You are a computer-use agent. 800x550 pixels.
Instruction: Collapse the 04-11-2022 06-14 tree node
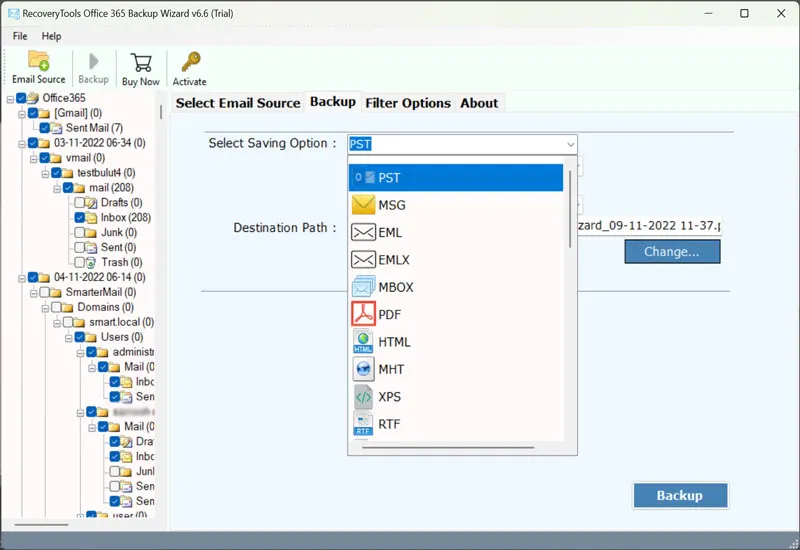click(x=20, y=277)
